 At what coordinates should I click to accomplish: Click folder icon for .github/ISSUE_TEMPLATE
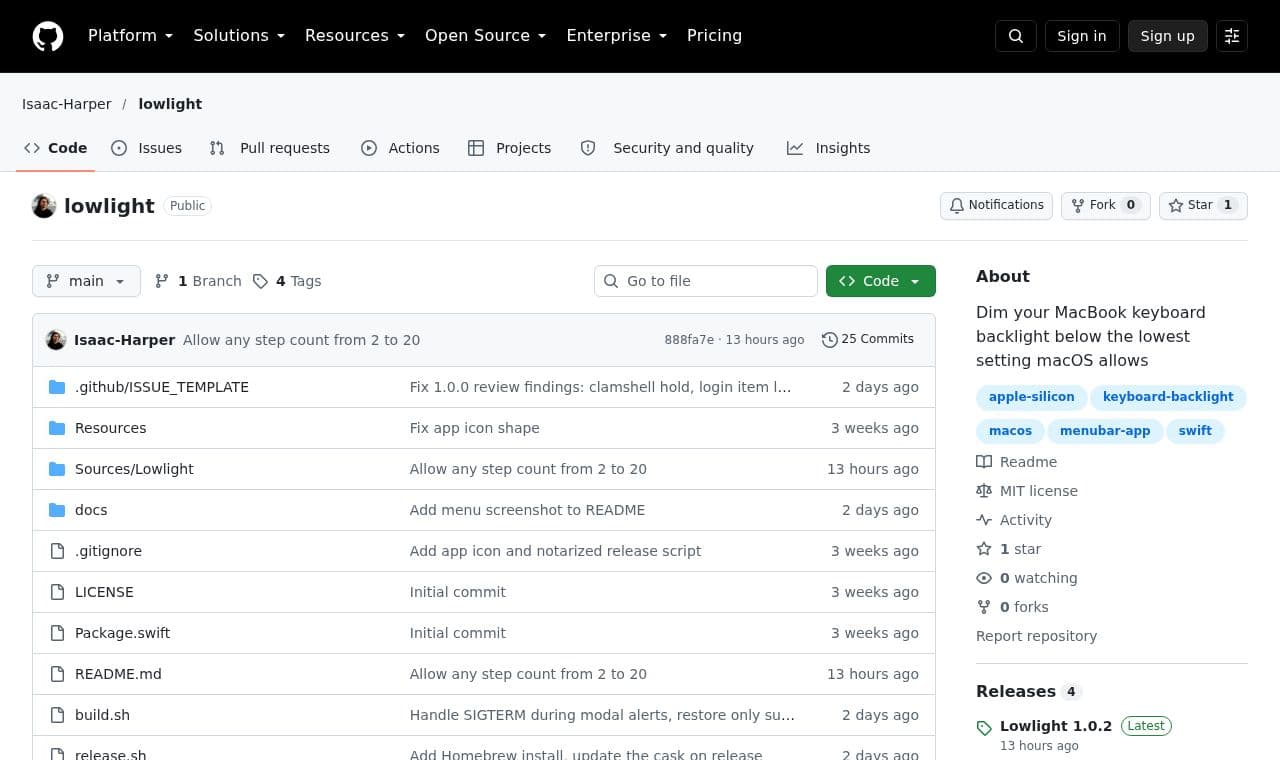[57, 387]
